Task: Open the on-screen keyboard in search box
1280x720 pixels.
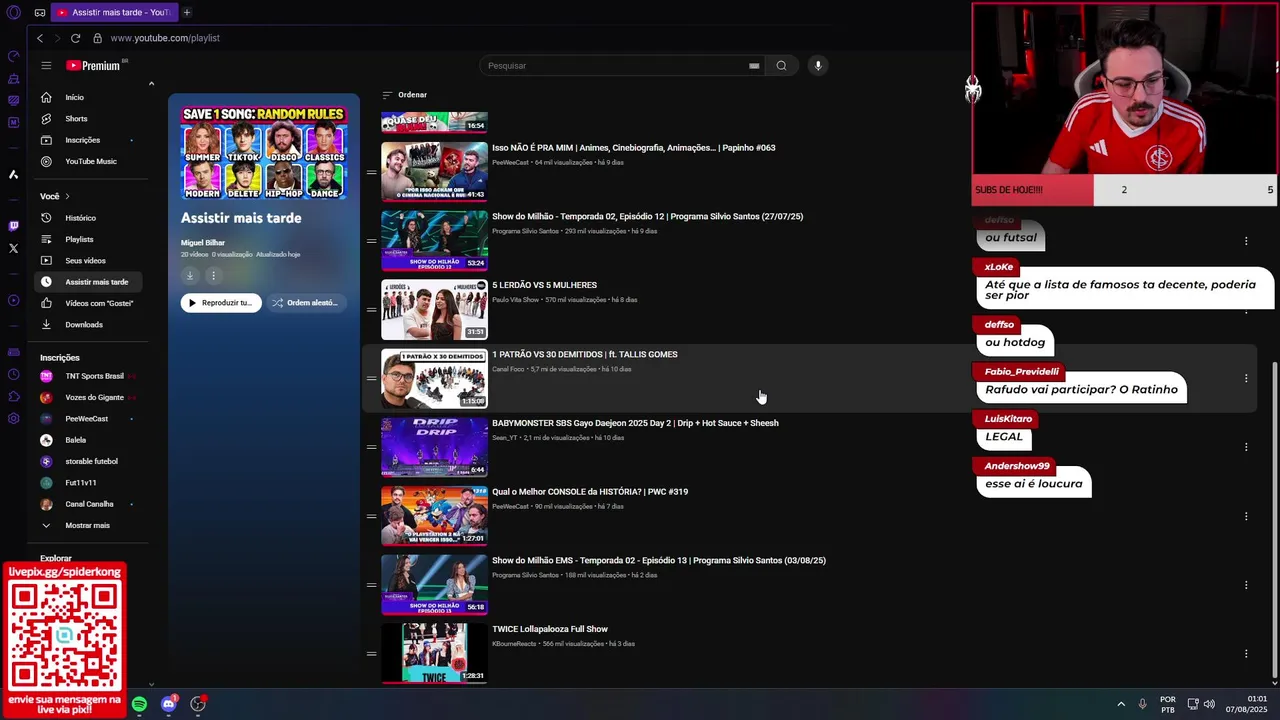Action: pos(754,66)
